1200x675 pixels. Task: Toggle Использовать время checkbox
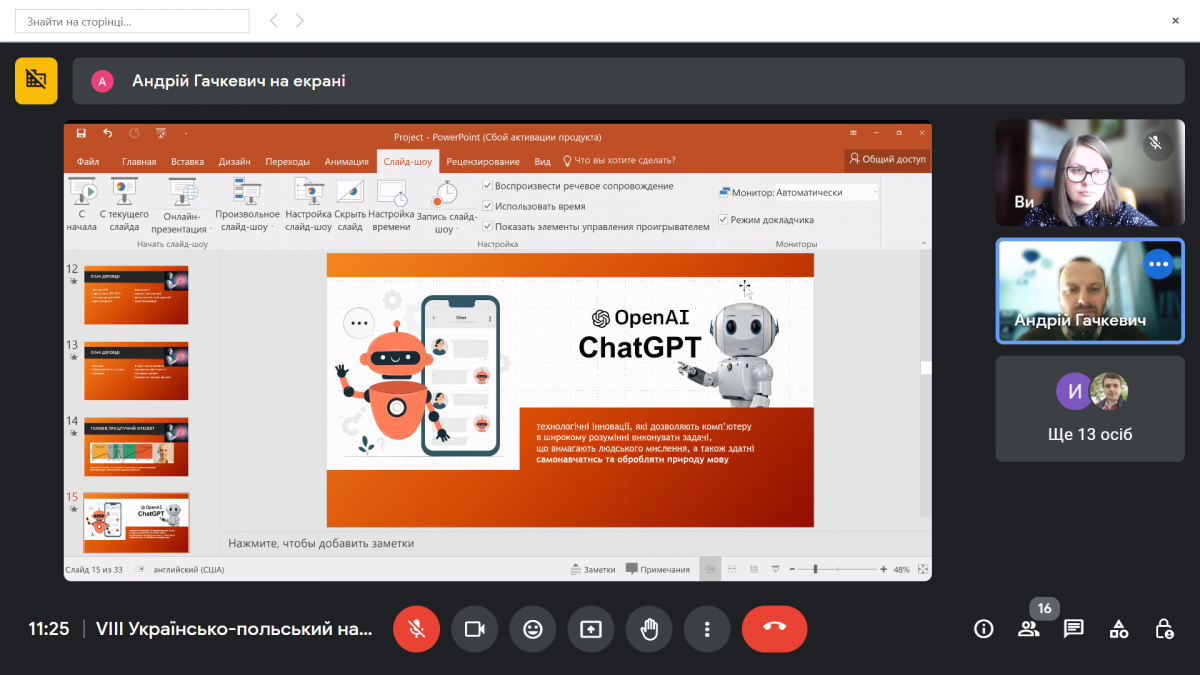[x=488, y=206]
